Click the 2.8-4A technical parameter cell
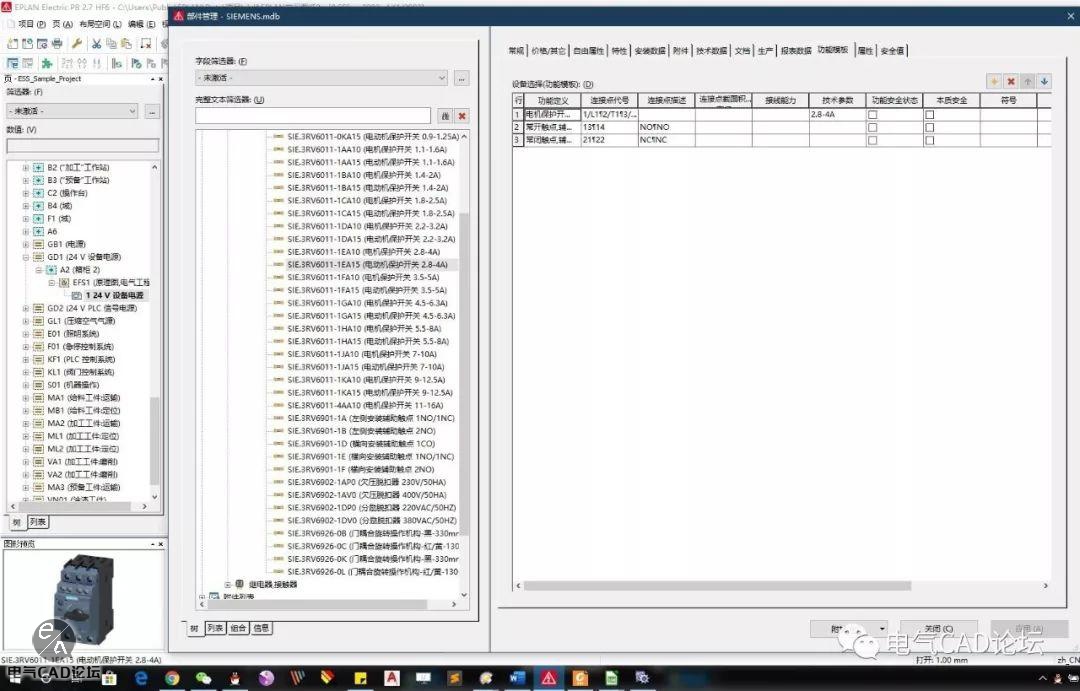The width and height of the screenshot is (1080, 691). click(x=838, y=114)
